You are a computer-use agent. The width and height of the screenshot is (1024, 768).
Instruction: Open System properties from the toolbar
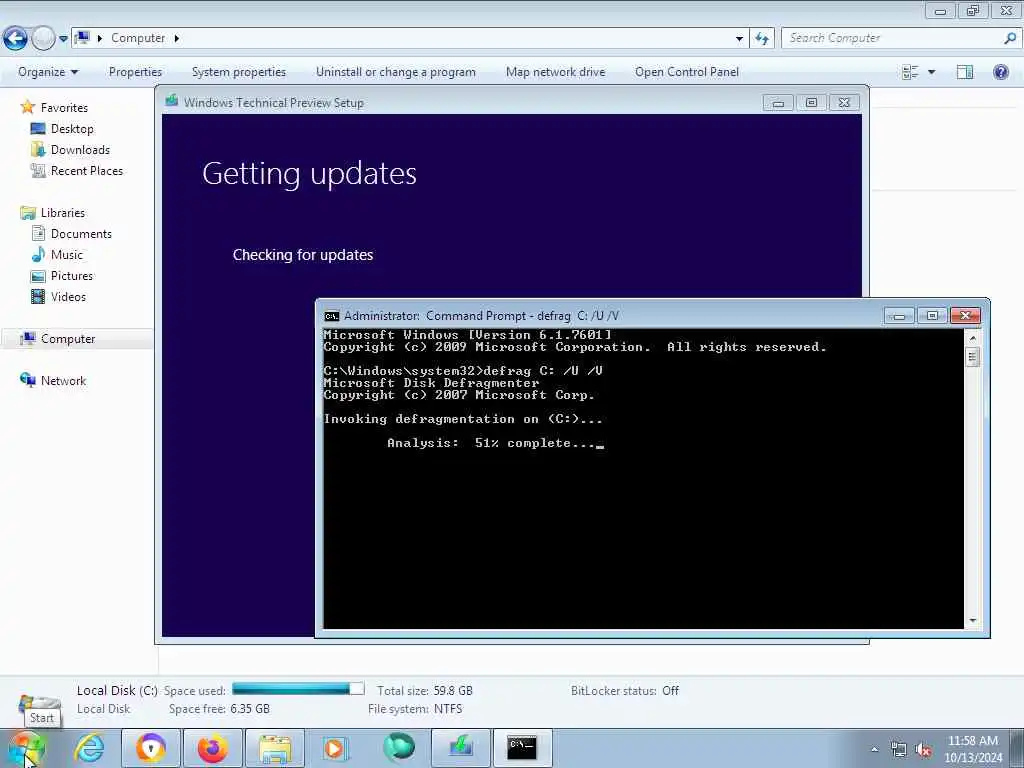[x=239, y=72]
